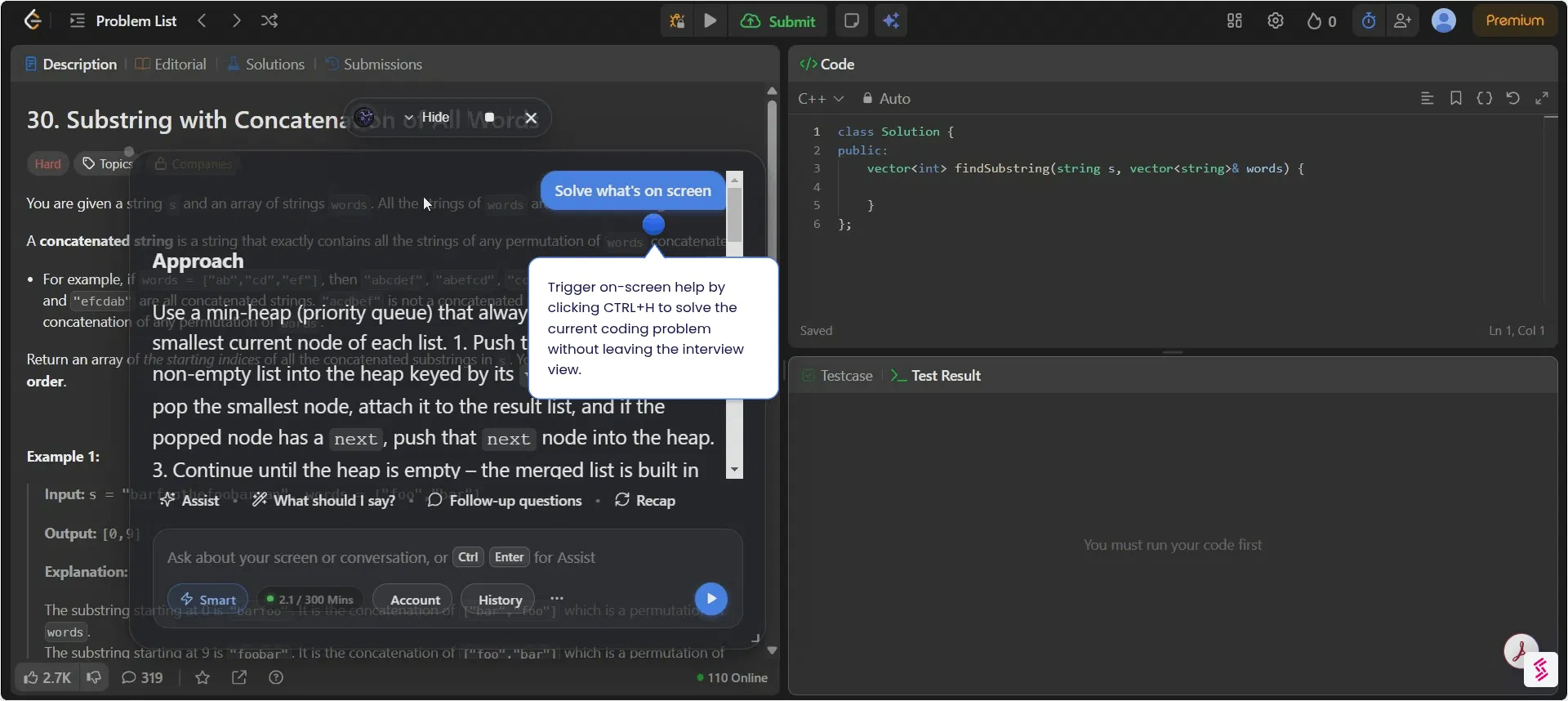Expand the code editor to fullscreen
This screenshot has width=1568, height=701.
pyautogui.click(x=1542, y=98)
